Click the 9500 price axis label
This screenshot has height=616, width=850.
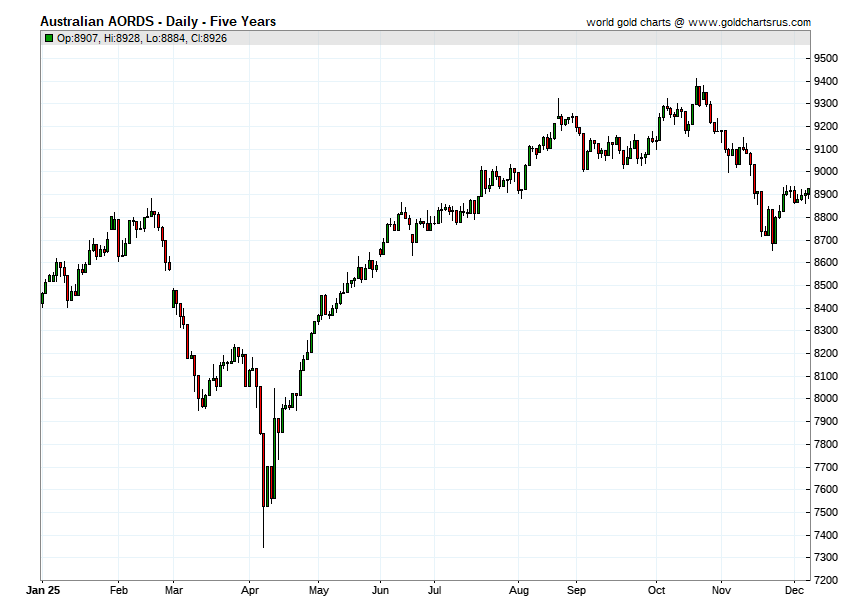826,59
